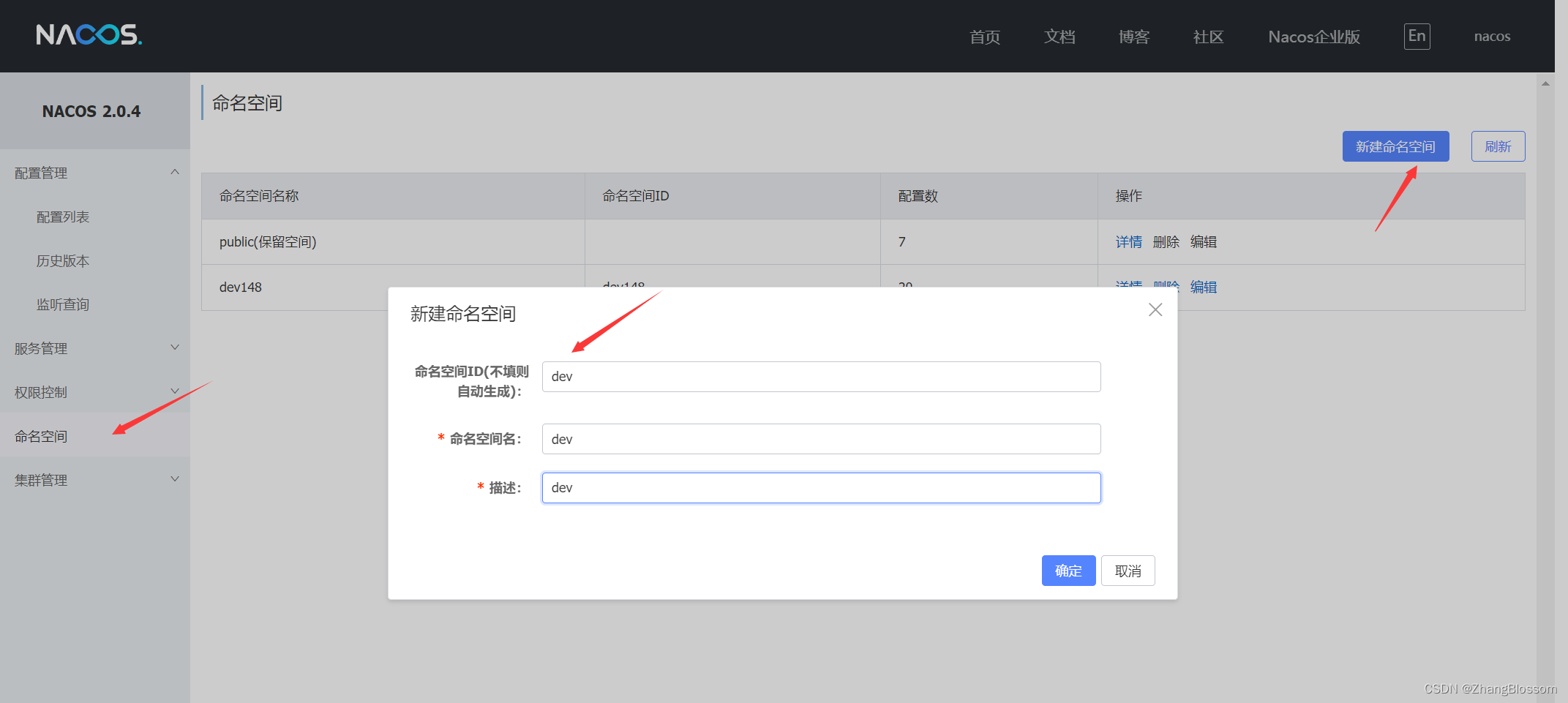
Task: Open the nacos user menu
Action: tap(1492, 37)
